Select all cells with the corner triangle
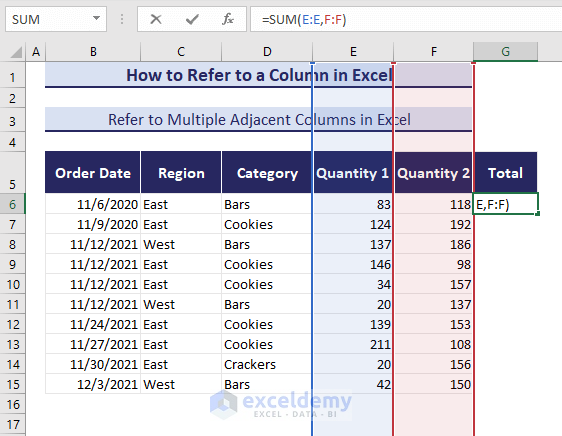Viewport: 562px width, 436px height. pos(16,53)
